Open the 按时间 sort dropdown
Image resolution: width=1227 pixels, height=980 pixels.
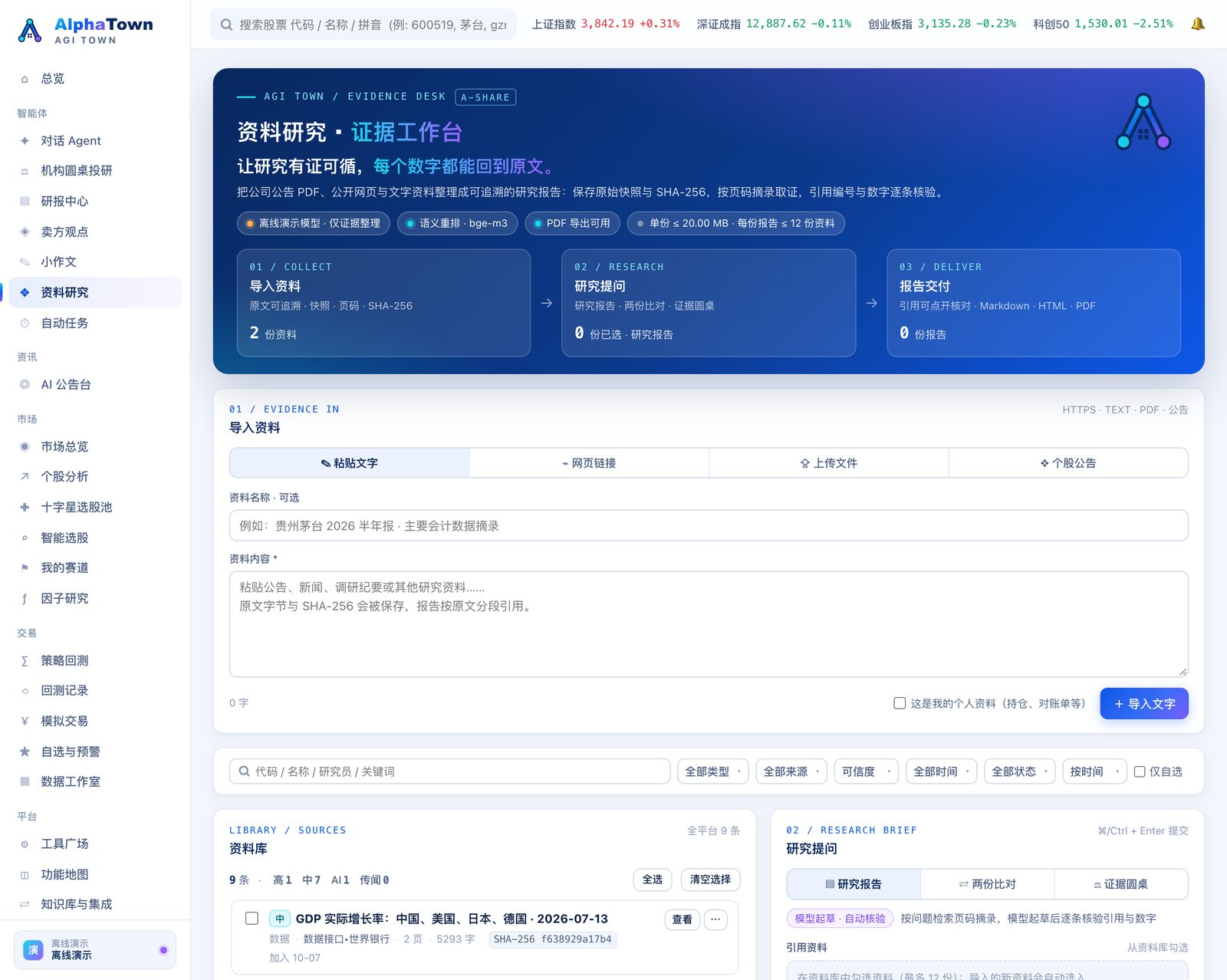point(1095,771)
